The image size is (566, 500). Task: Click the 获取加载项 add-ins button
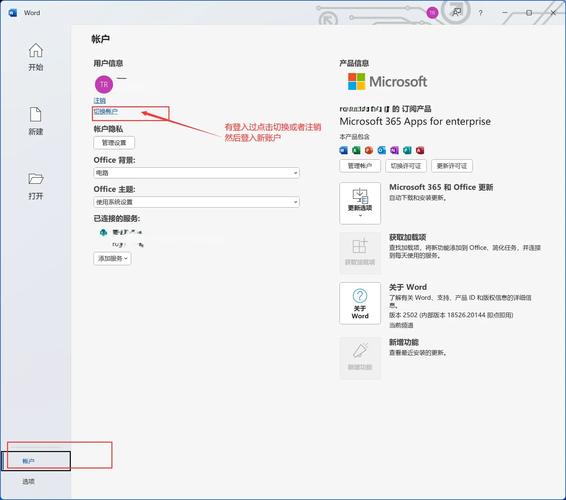[x=360, y=253]
